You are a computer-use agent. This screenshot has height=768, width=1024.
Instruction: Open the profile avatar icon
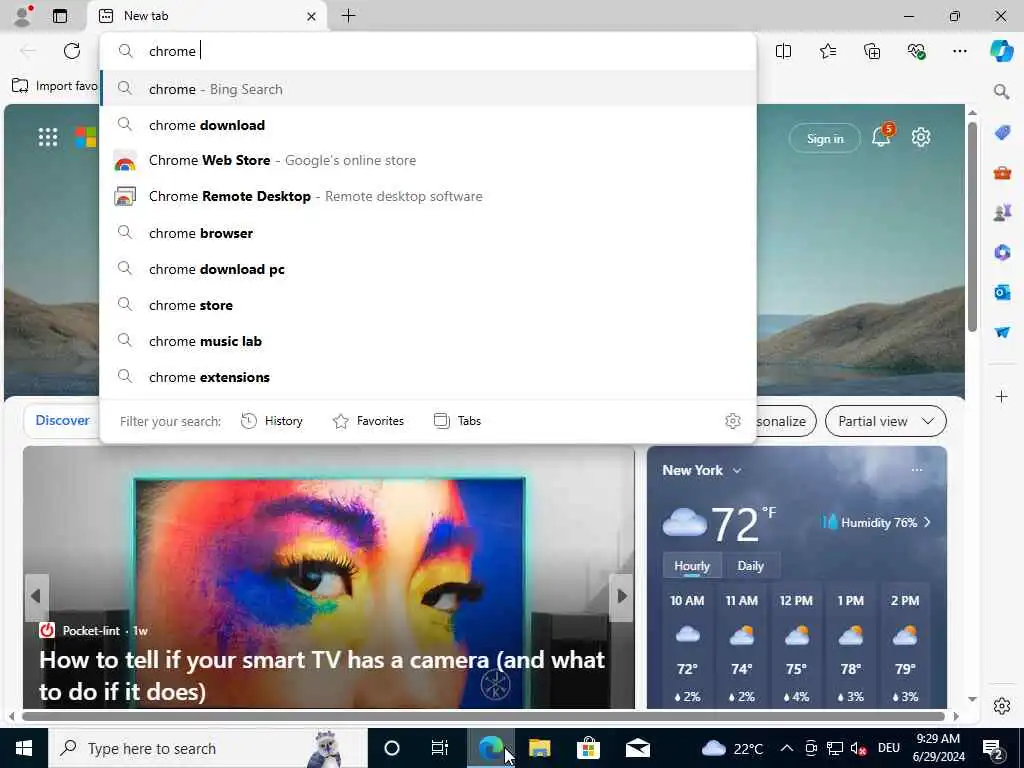[23, 16]
